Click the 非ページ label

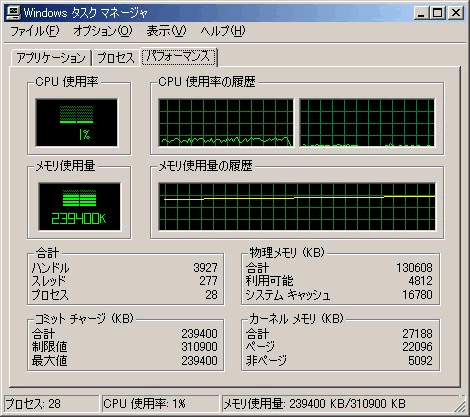[266, 361]
